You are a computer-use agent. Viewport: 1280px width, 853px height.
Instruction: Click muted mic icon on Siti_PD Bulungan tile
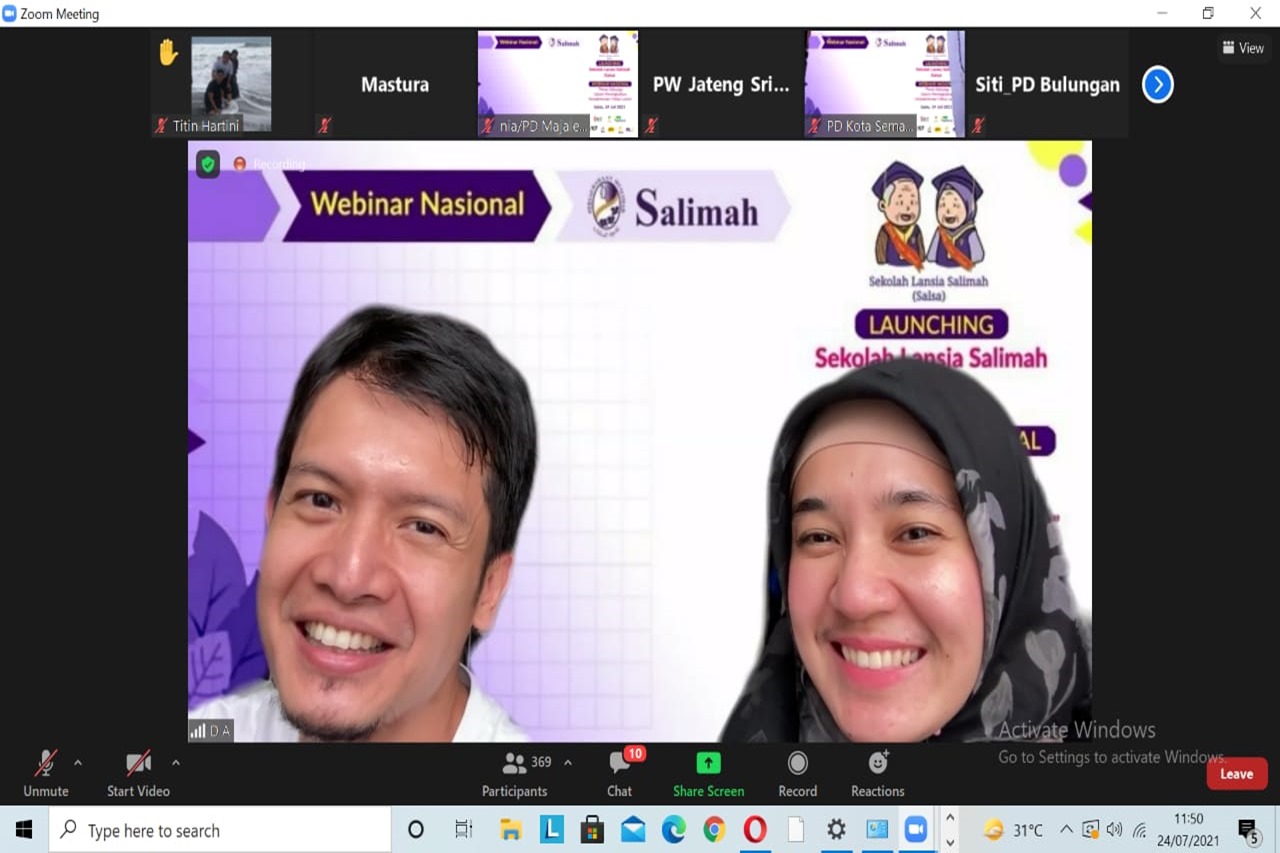click(x=978, y=126)
